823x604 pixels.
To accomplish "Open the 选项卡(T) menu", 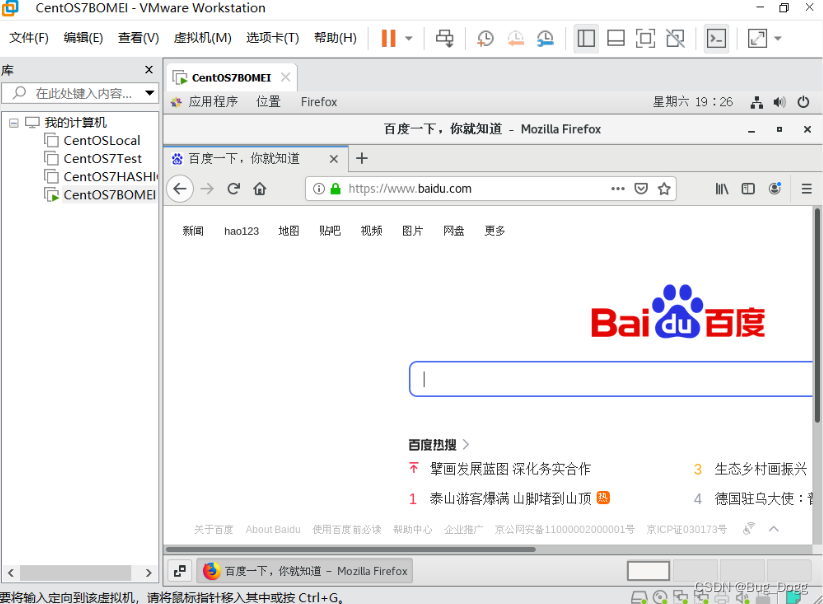I will tap(272, 38).
